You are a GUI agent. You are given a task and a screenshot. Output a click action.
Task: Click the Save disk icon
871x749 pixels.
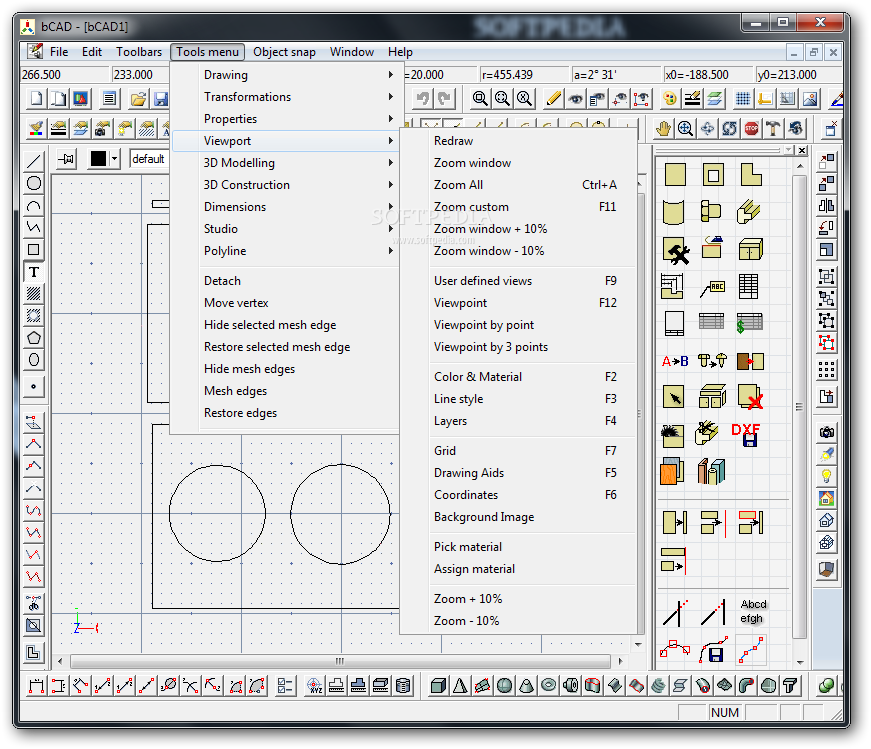[161, 99]
